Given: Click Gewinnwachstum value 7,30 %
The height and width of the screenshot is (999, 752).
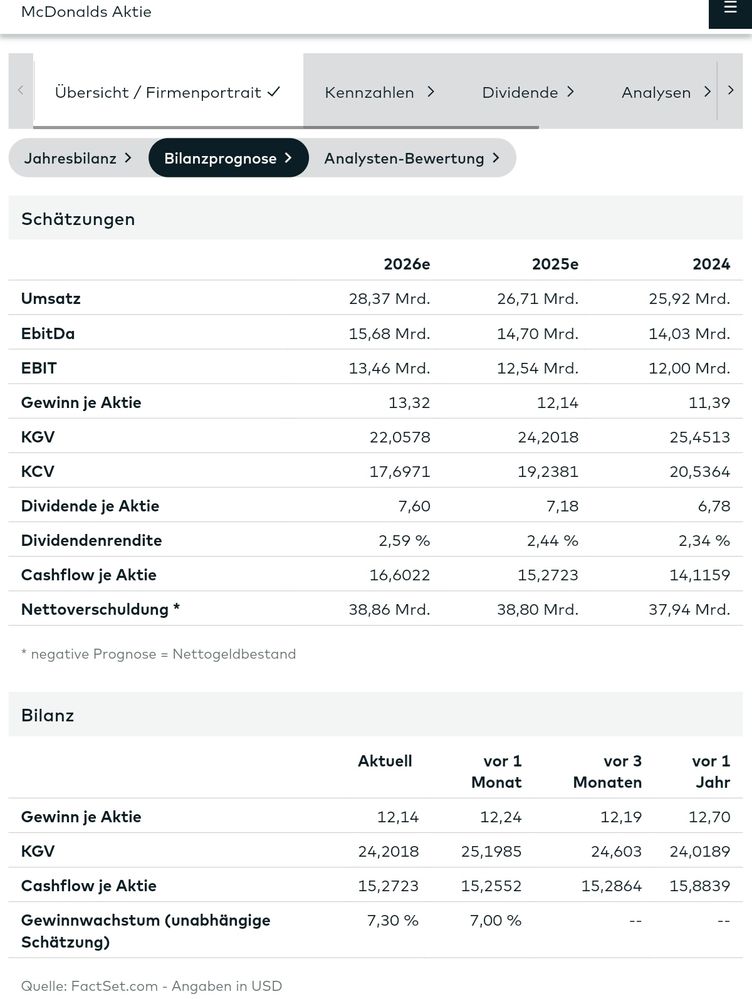Looking at the screenshot, I should [393, 920].
